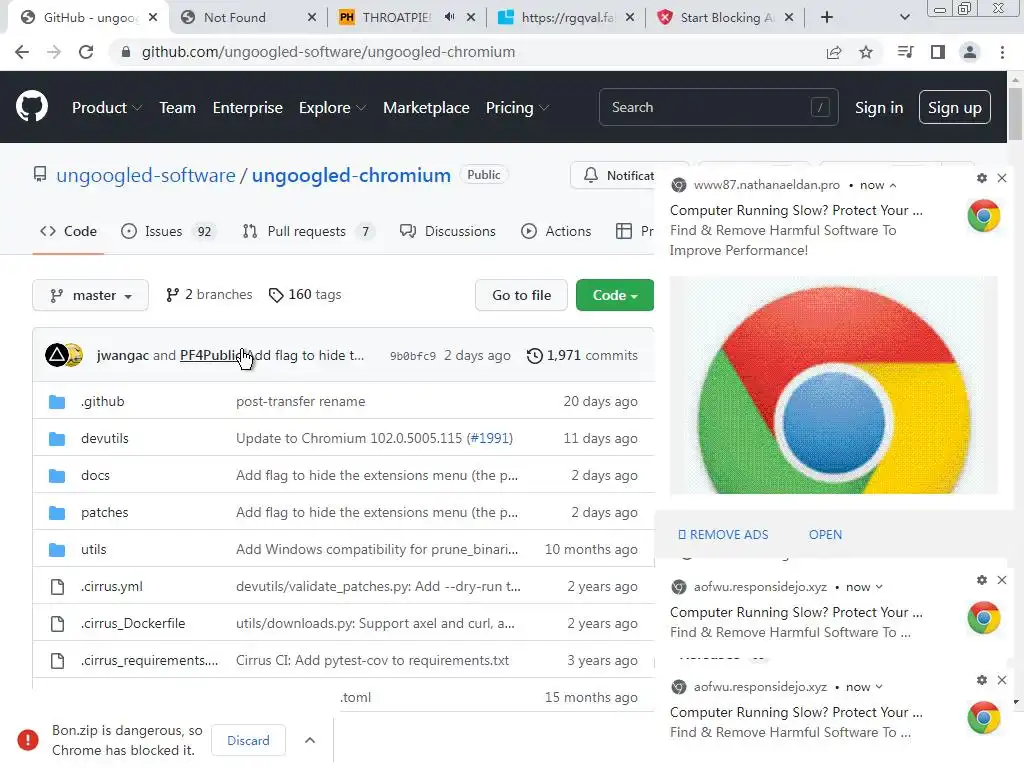Image resolution: width=1024 pixels, height=768 pixels.
Task: Mute the THROATPIE tab speaker icon
Action: (x=449, y=18)
